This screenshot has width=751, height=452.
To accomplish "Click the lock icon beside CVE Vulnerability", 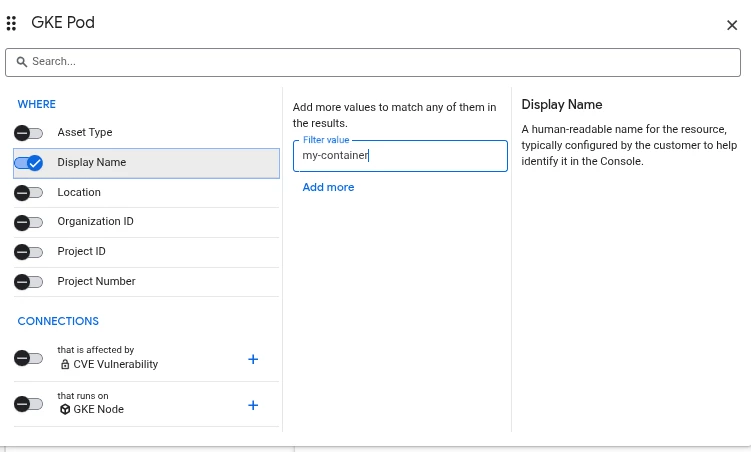I will [65, 364].
